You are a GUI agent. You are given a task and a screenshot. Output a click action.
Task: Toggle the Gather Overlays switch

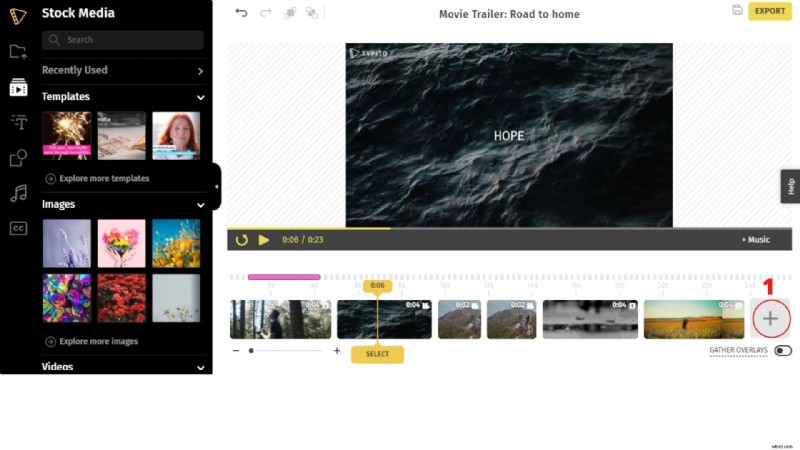coord(783,351)
